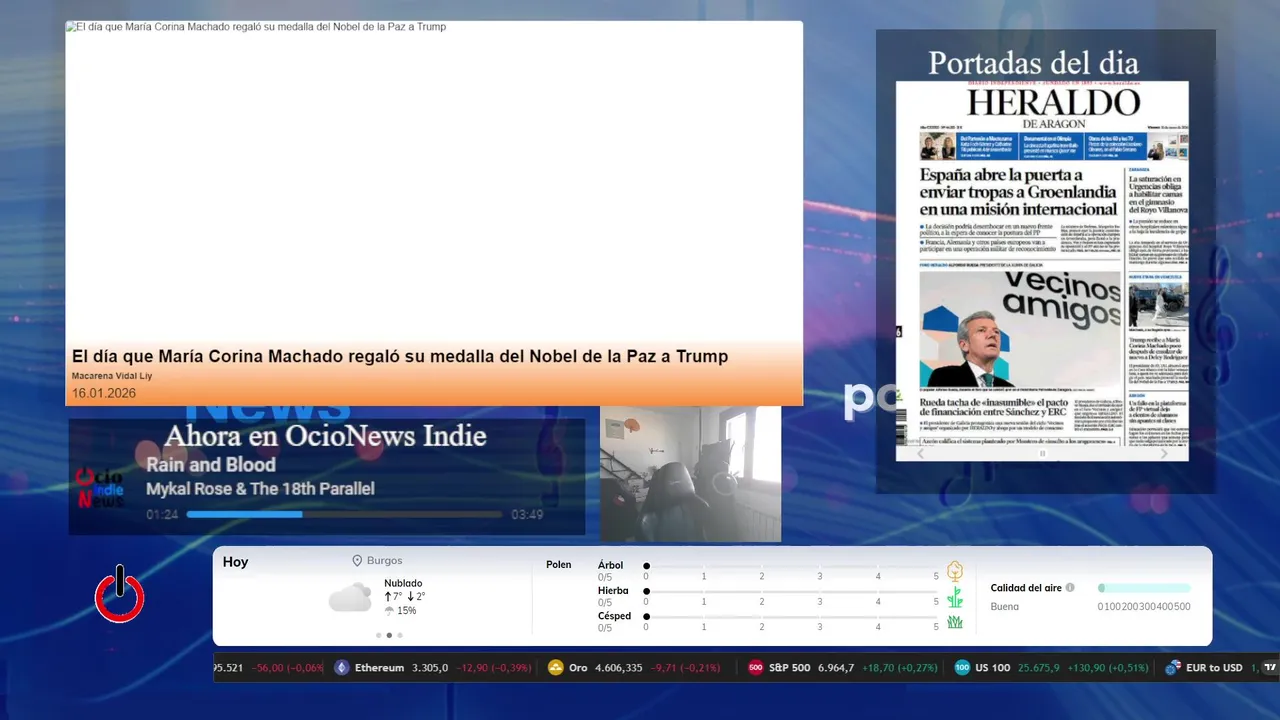Click the Hierba plant pollen icon
Image resolution: width=1280 pixels, height=720 pixels.
click(955, 597)
